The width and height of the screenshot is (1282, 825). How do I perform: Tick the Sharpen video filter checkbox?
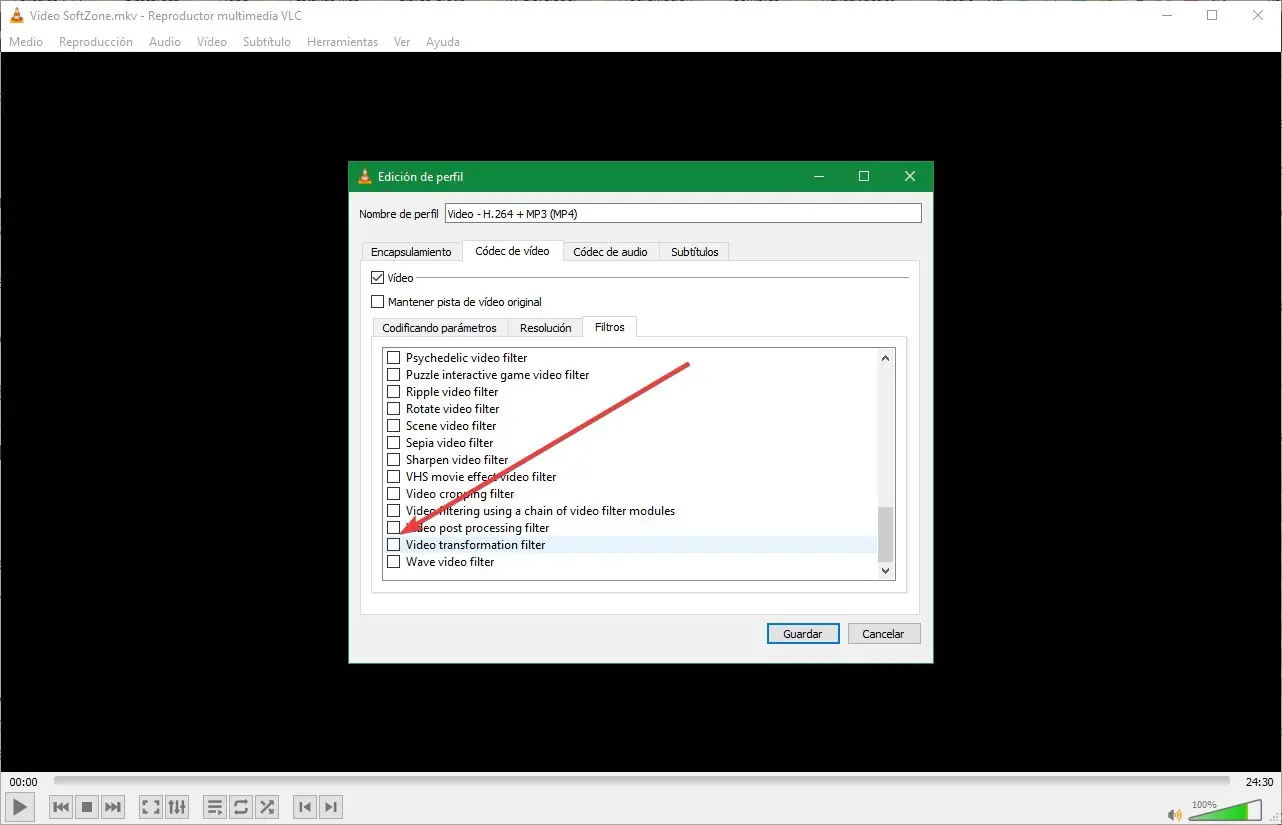pos(394,460)
